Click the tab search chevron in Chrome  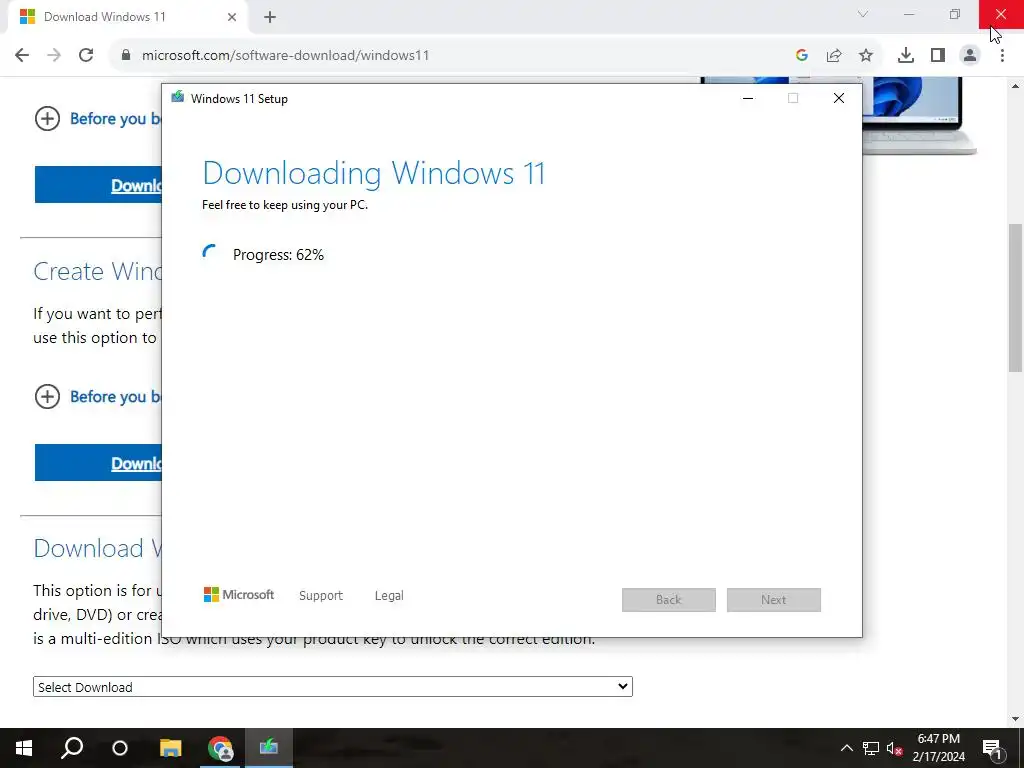863,14
